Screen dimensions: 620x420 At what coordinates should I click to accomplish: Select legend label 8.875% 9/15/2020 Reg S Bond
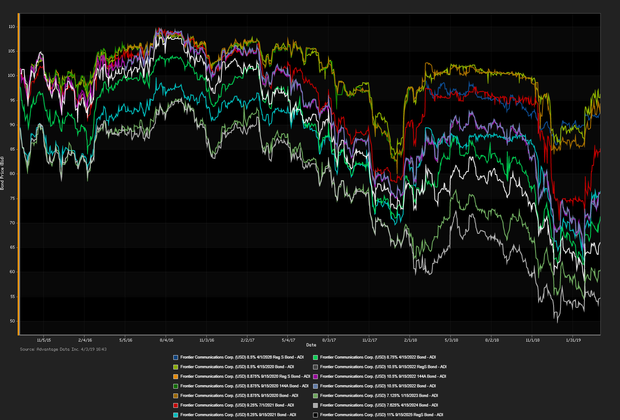pyautogui.click(x=245, y=376)
